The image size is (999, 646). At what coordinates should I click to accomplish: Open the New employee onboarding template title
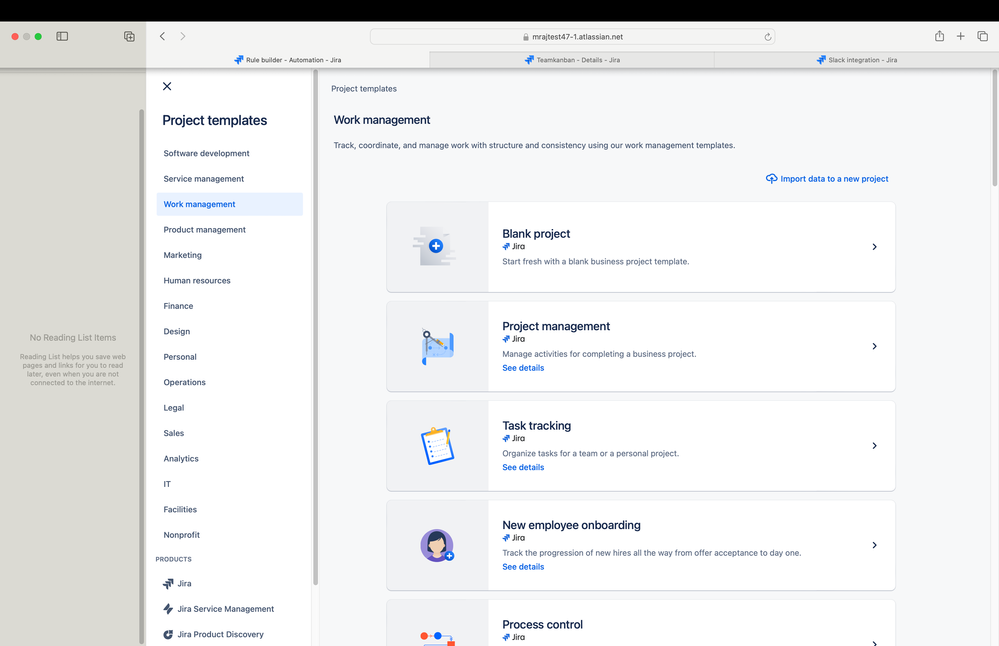pyautogui.click(x=571, y=525)
